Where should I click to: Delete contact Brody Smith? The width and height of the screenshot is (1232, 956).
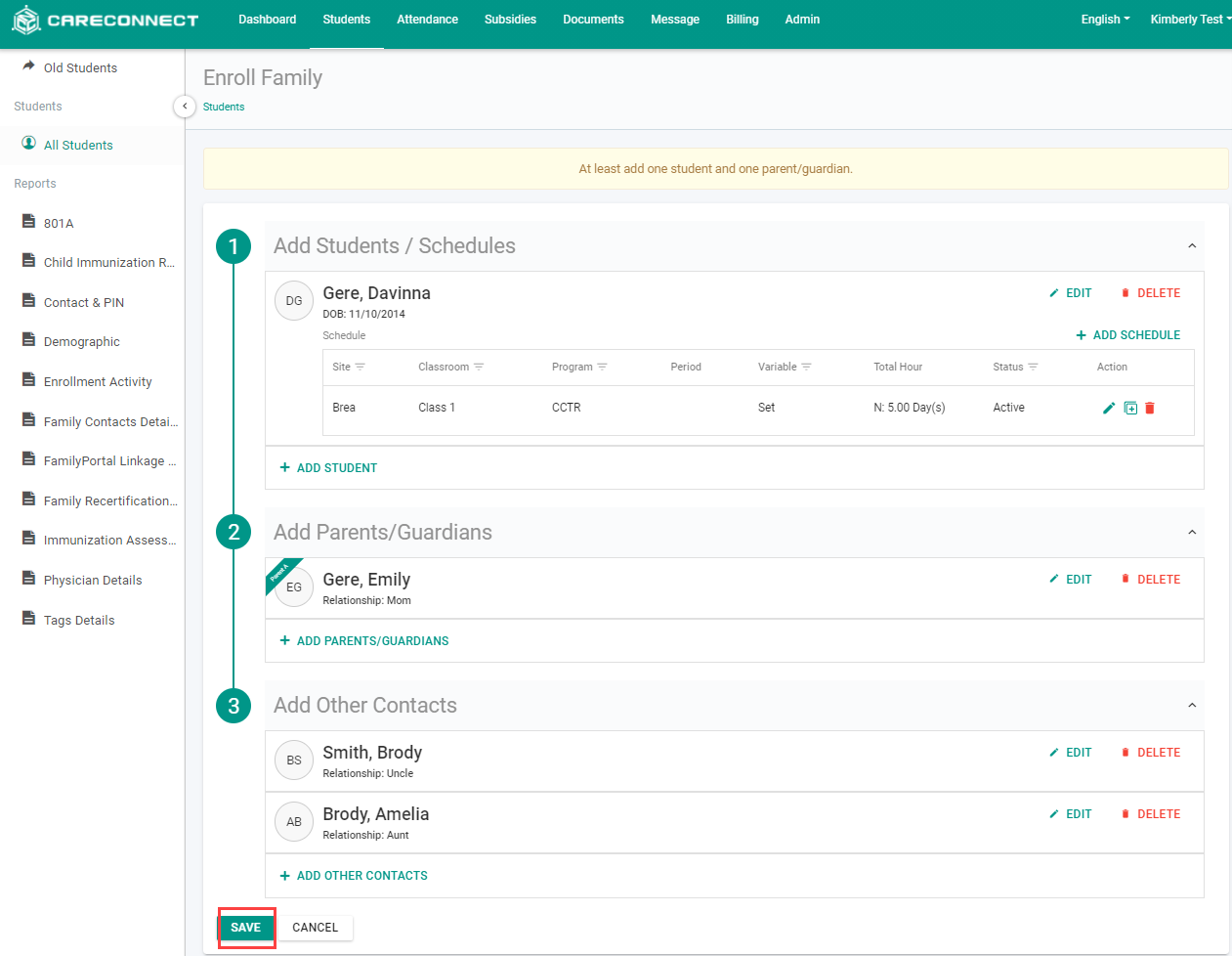(x=1151, y=753)
